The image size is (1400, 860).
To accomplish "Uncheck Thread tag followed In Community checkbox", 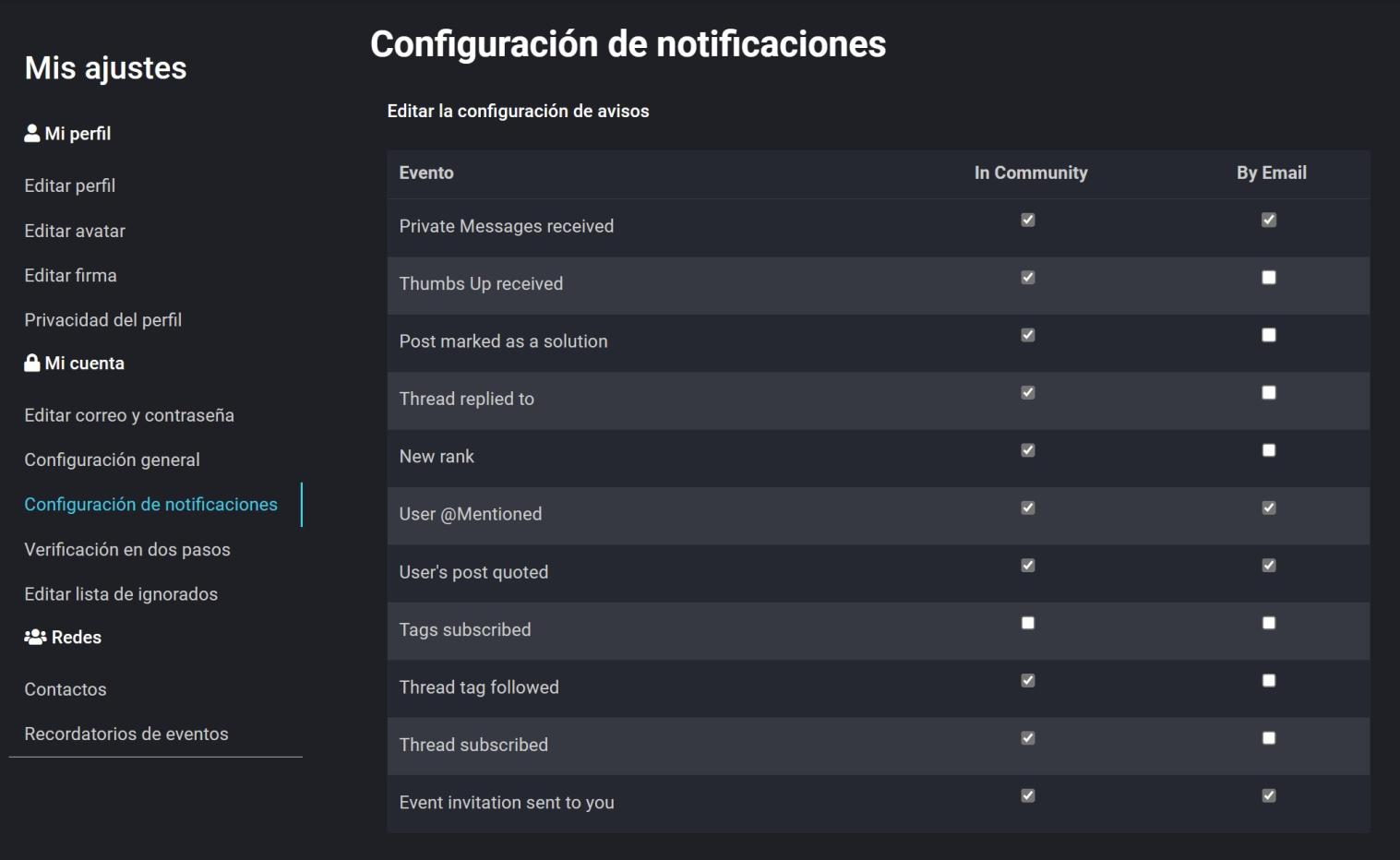I will [x=1028, y=680].
